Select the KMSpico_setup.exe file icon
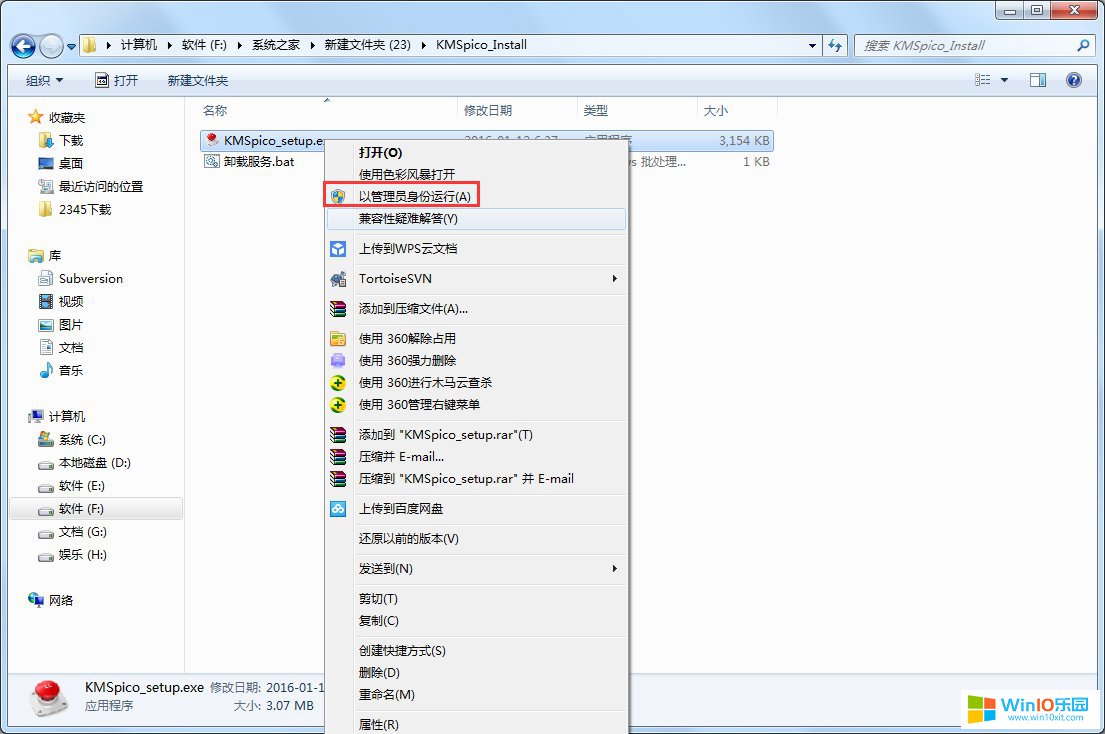 tap(212, 140)
